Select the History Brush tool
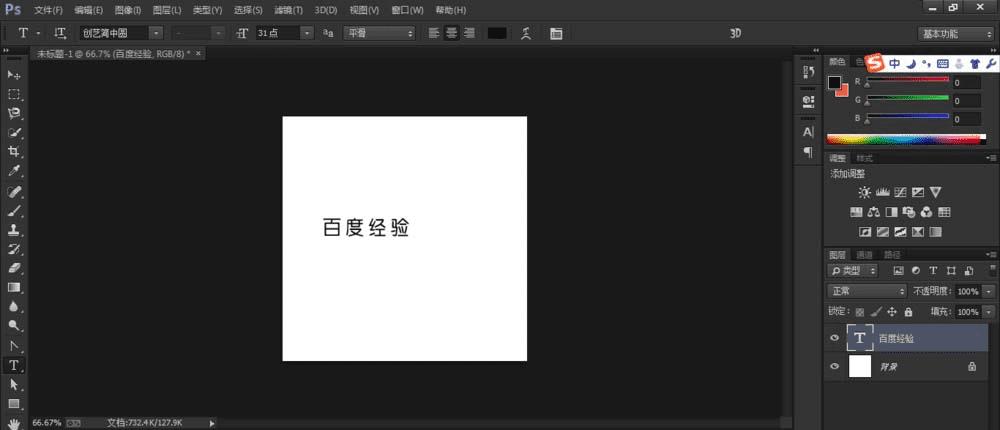This screenshot has width=1000, height=430. (14, 249)
